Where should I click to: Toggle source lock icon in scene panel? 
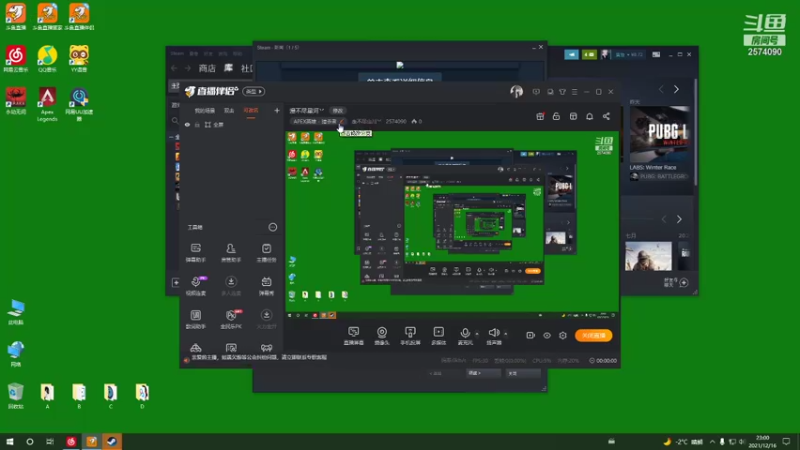197,124
